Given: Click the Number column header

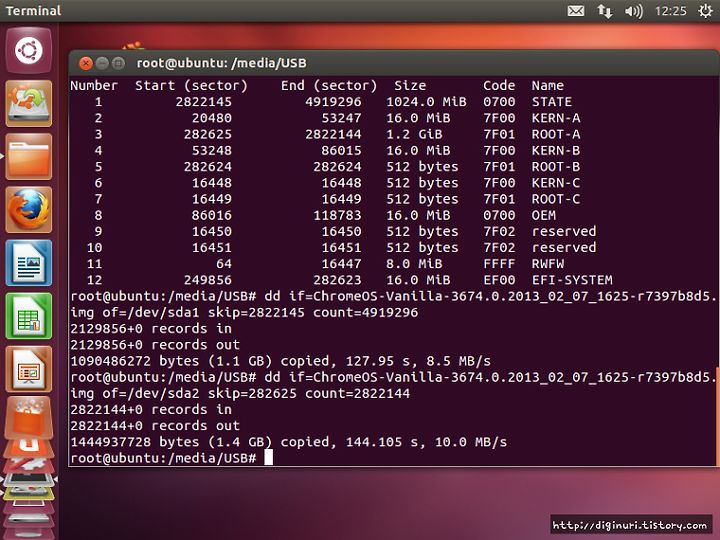Looking at the screenshot, I should (94, 85).
